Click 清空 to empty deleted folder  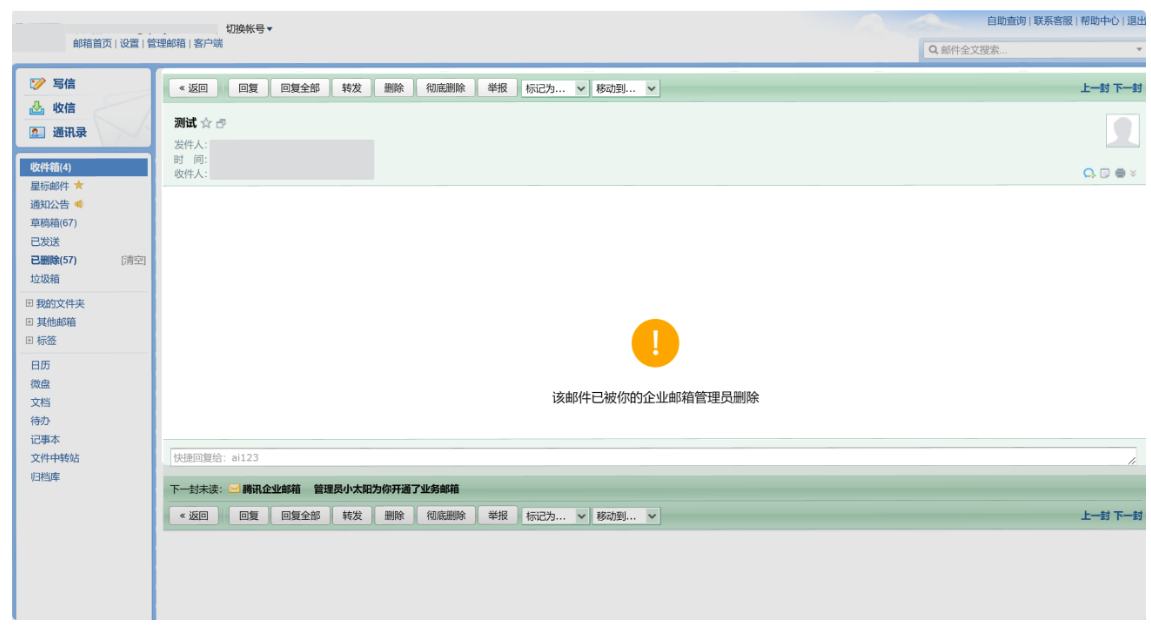click(133, 260)
